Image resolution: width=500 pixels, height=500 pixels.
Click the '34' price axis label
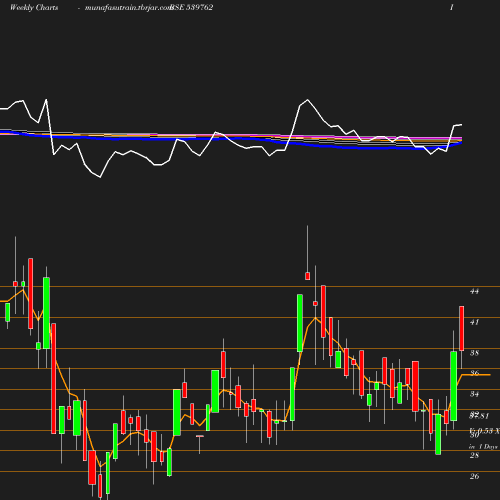(474, 394)
